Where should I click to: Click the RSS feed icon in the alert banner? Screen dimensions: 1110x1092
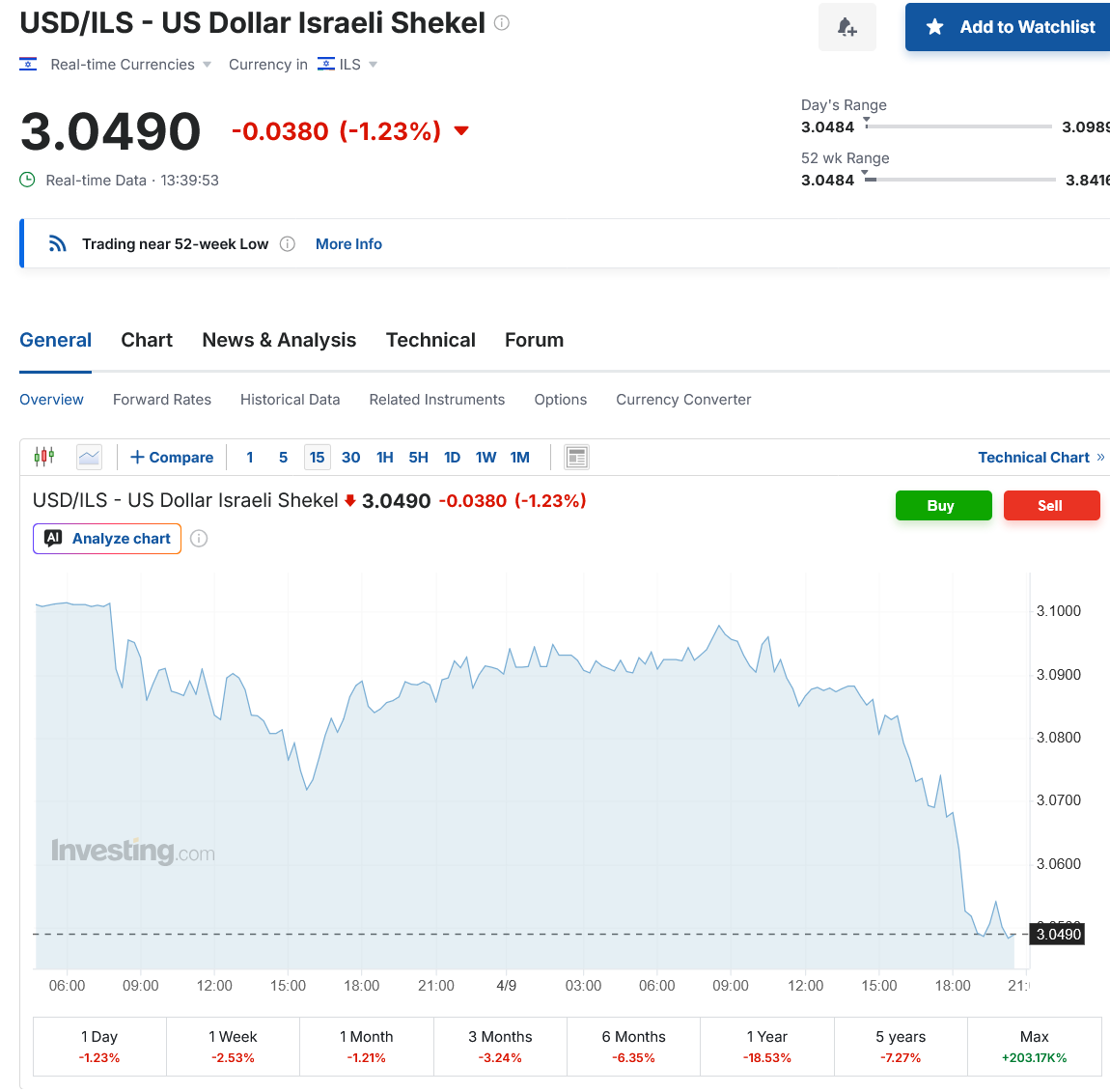pyautogui.click(x=57, y=243)
